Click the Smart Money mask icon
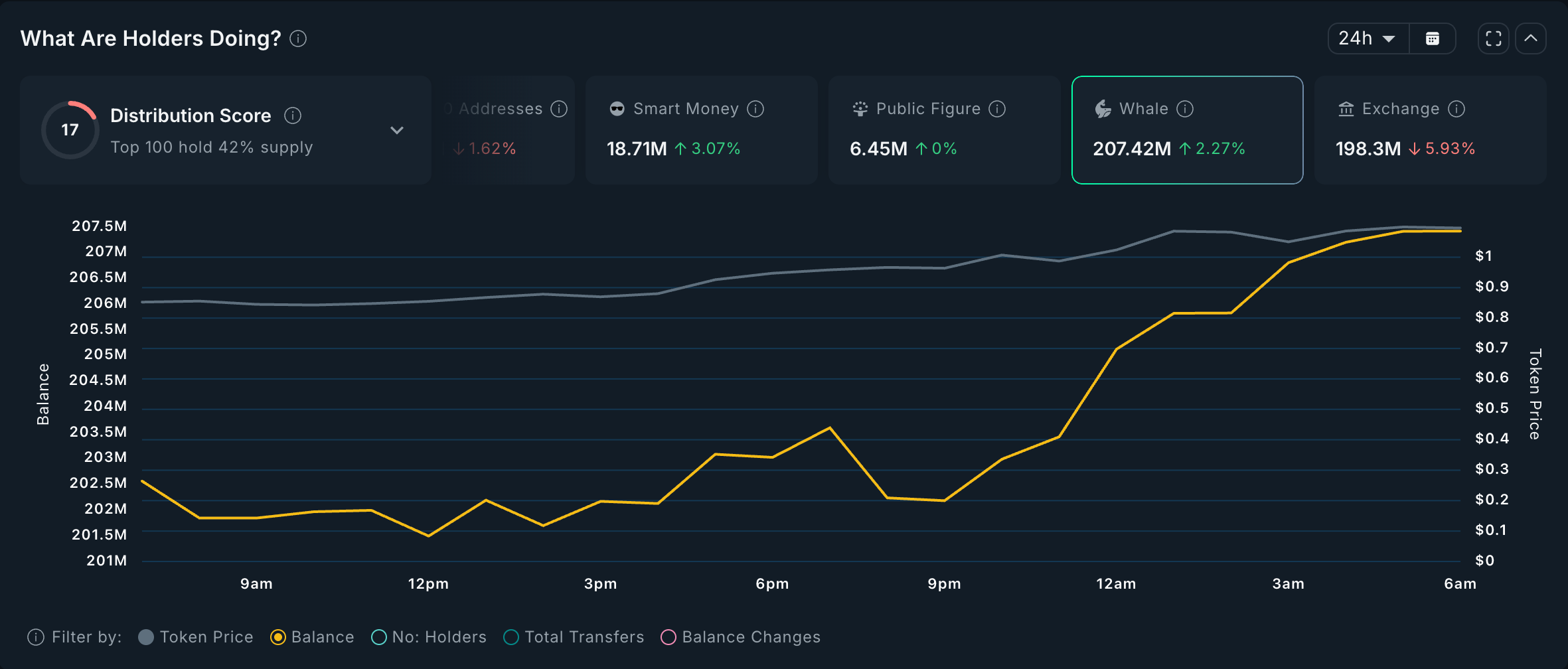Image resolution: width=1568 pixels, height=669 pixels. [x=617, y=109]
